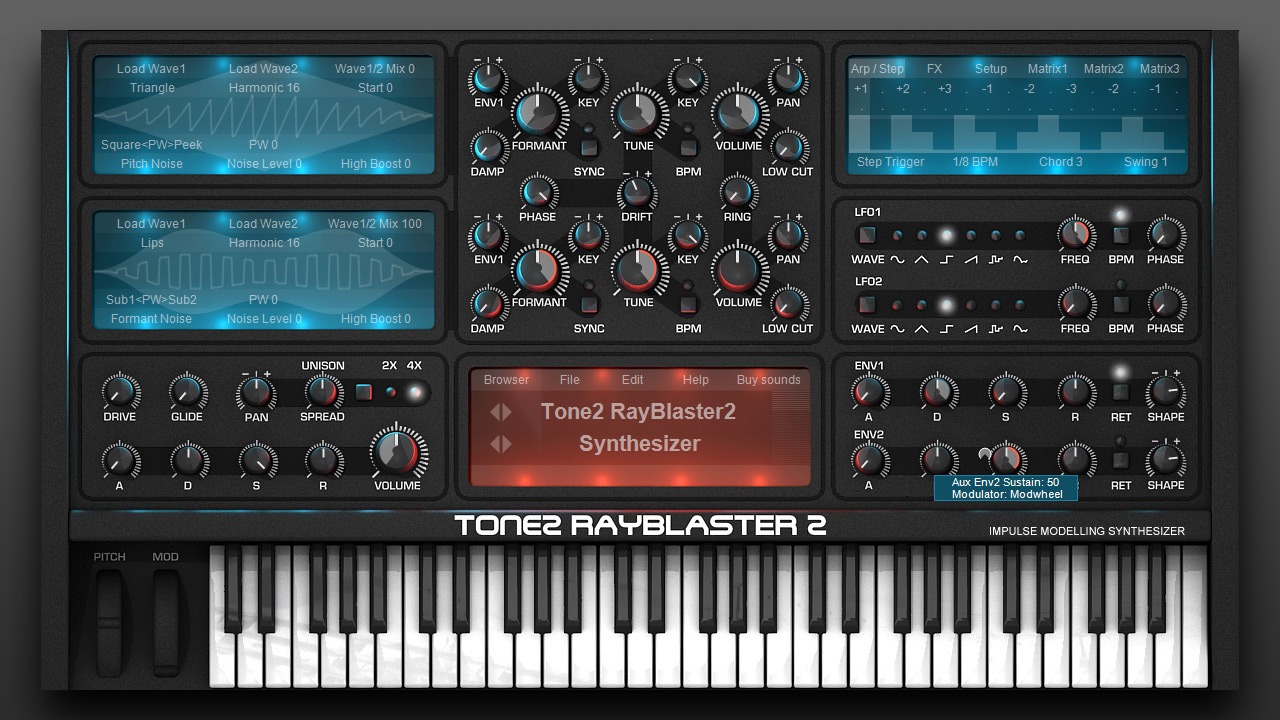Click the 'Swing 1' value
Screen dimensions: 1280x720
click(1146, 162)
